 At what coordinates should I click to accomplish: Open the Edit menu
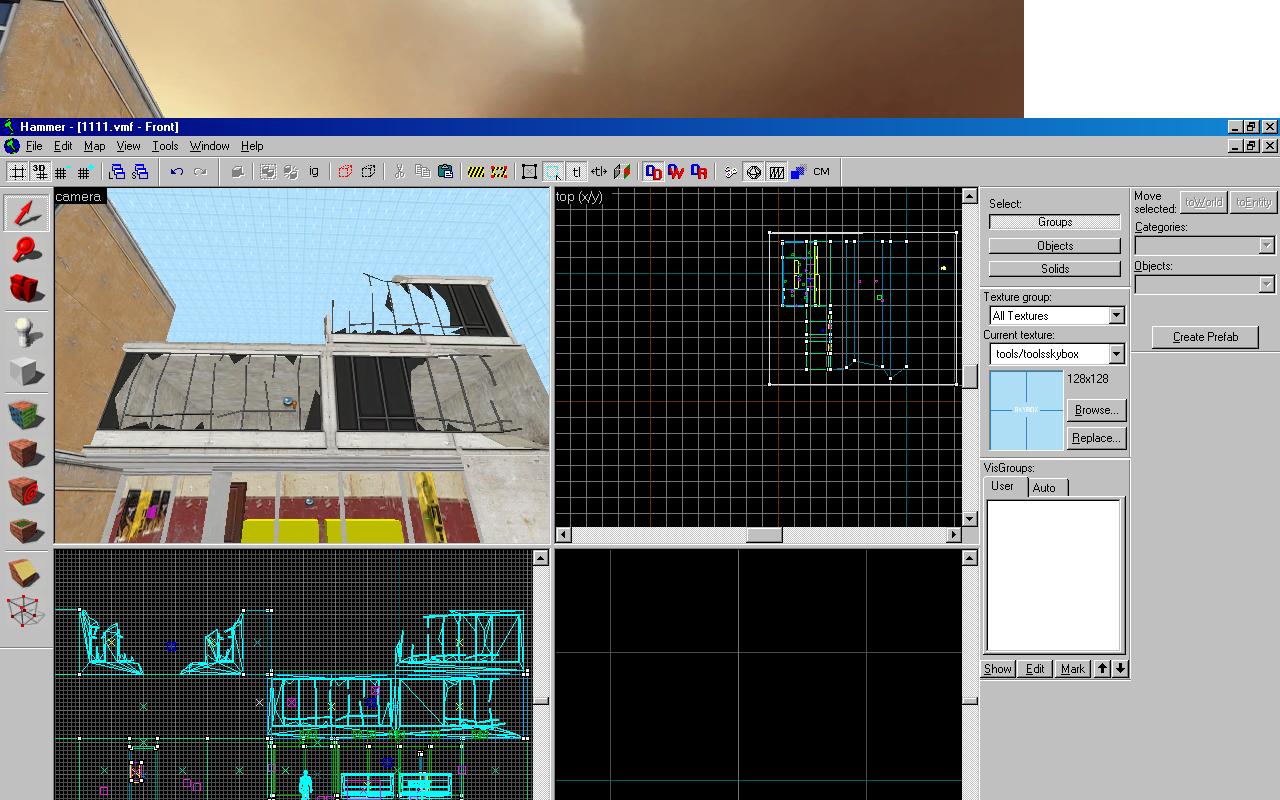click(63, 146)
